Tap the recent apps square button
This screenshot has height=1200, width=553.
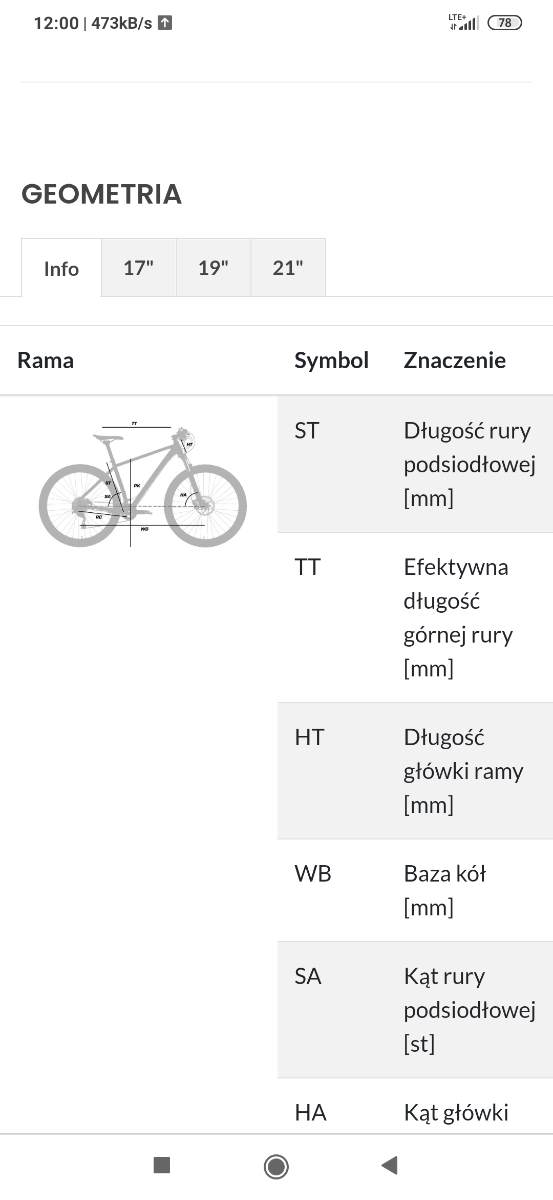coord(162,1165)
